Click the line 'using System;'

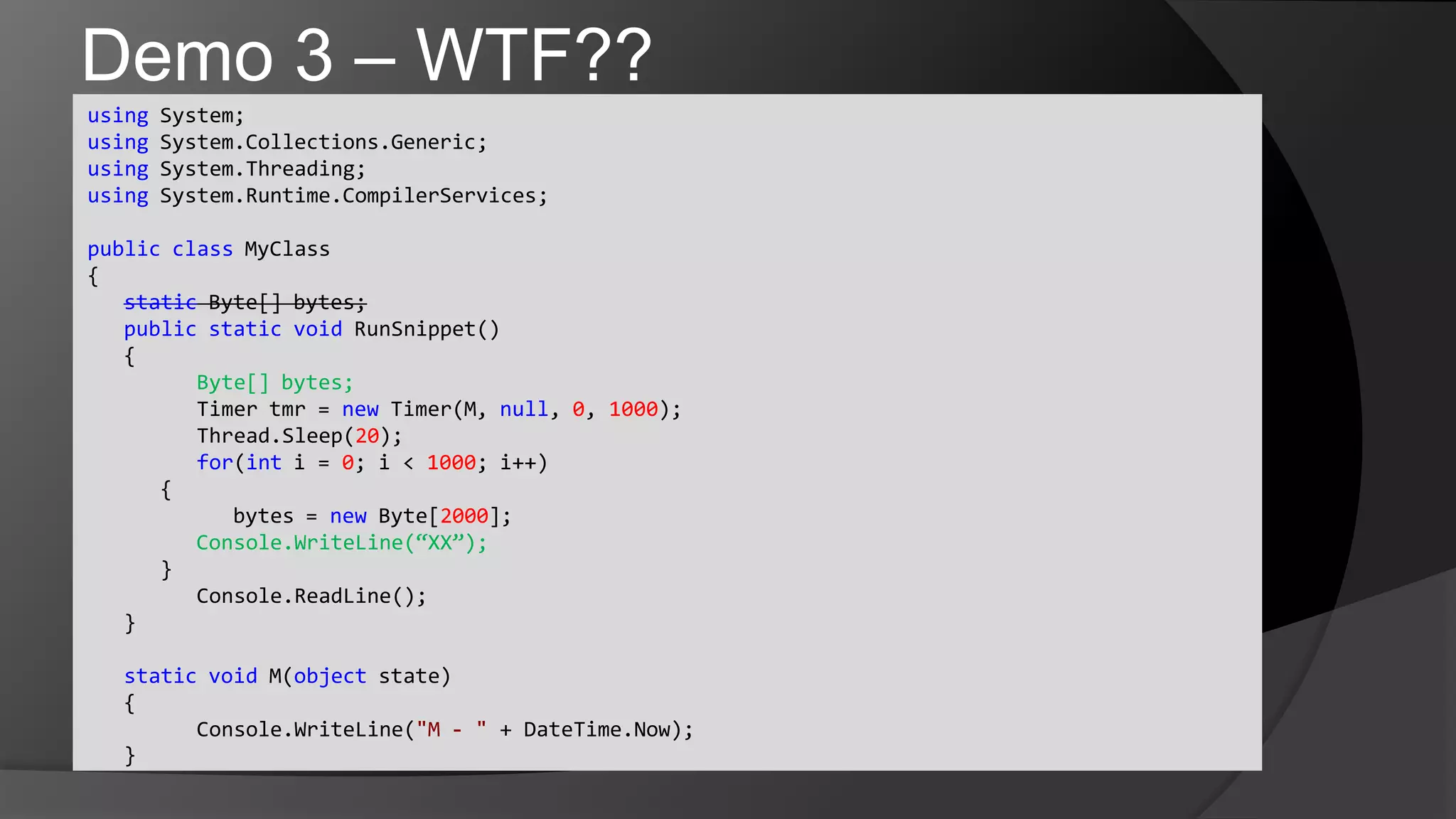pos(166,116)
